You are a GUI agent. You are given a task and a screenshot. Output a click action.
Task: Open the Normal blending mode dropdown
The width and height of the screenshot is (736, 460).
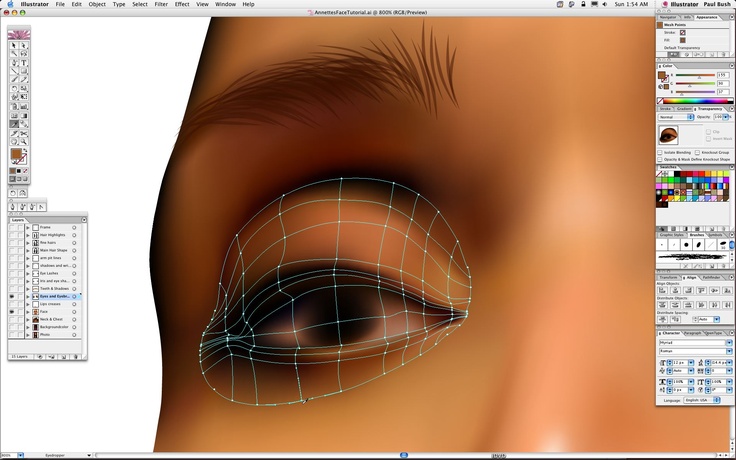click(676, 117)
